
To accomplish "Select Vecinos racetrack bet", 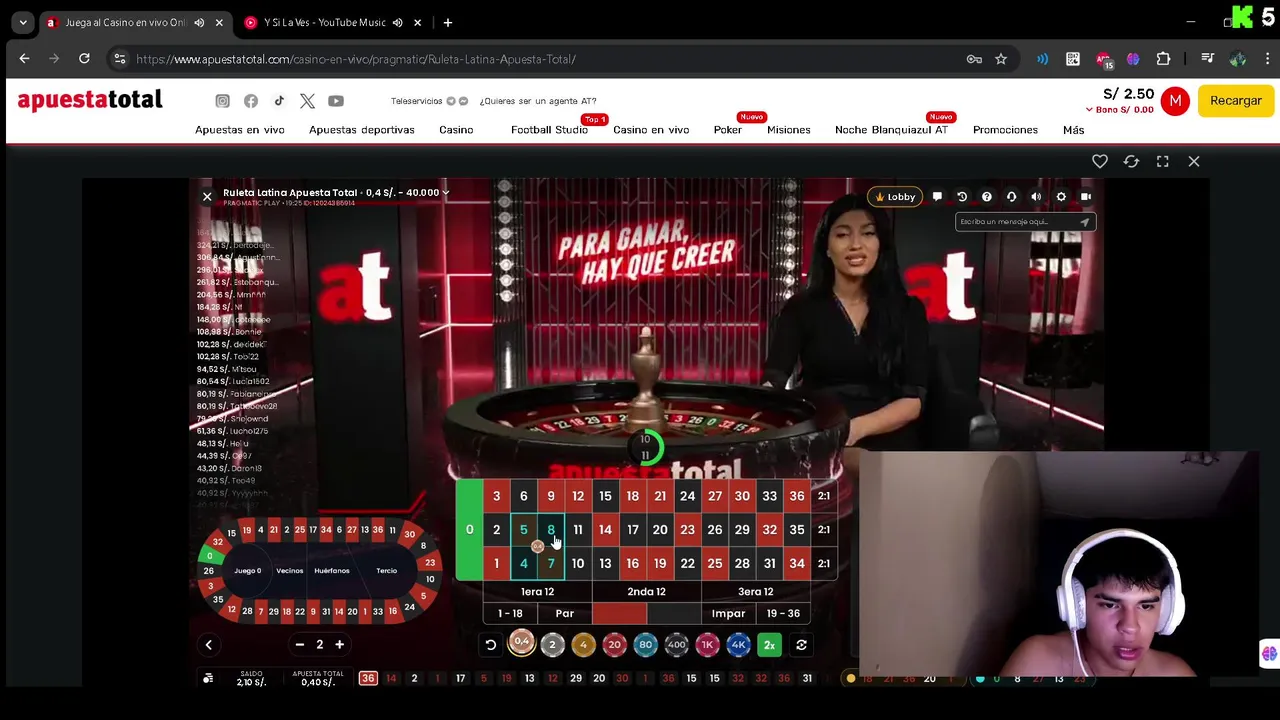I will [x=290, y=571].
